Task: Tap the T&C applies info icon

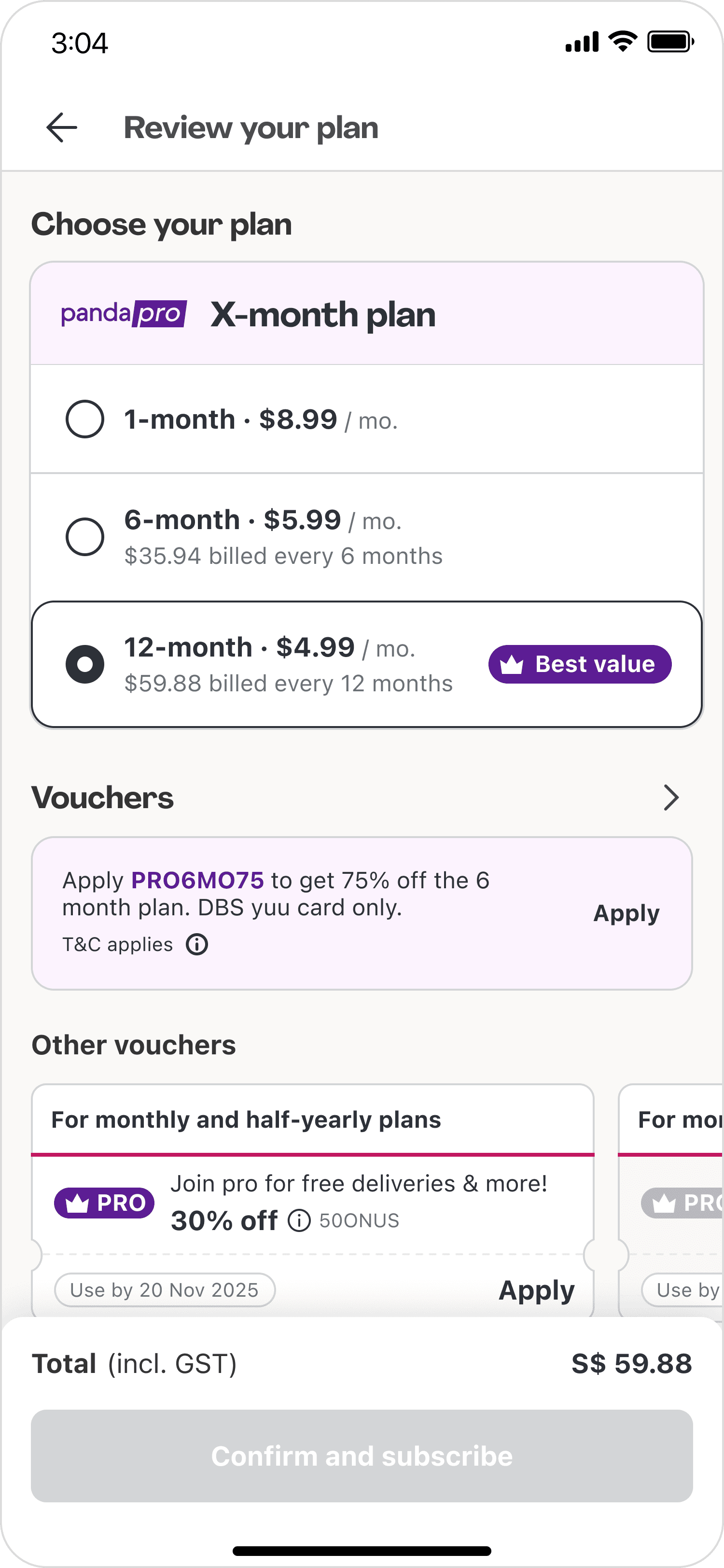Action: [196, 945]
